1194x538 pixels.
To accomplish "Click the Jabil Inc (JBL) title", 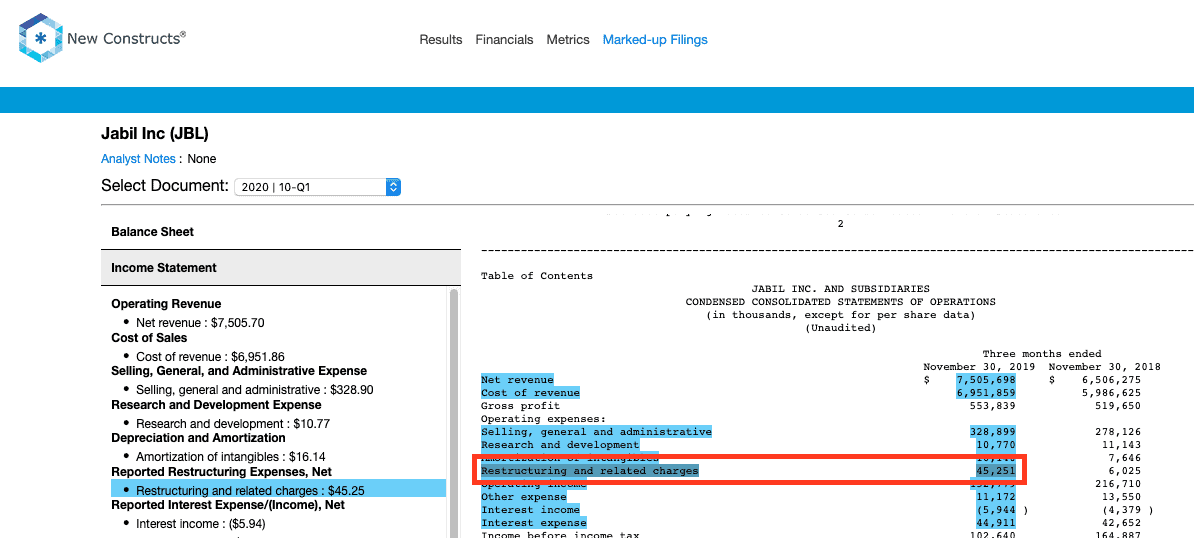I will [x=155, y=134].
